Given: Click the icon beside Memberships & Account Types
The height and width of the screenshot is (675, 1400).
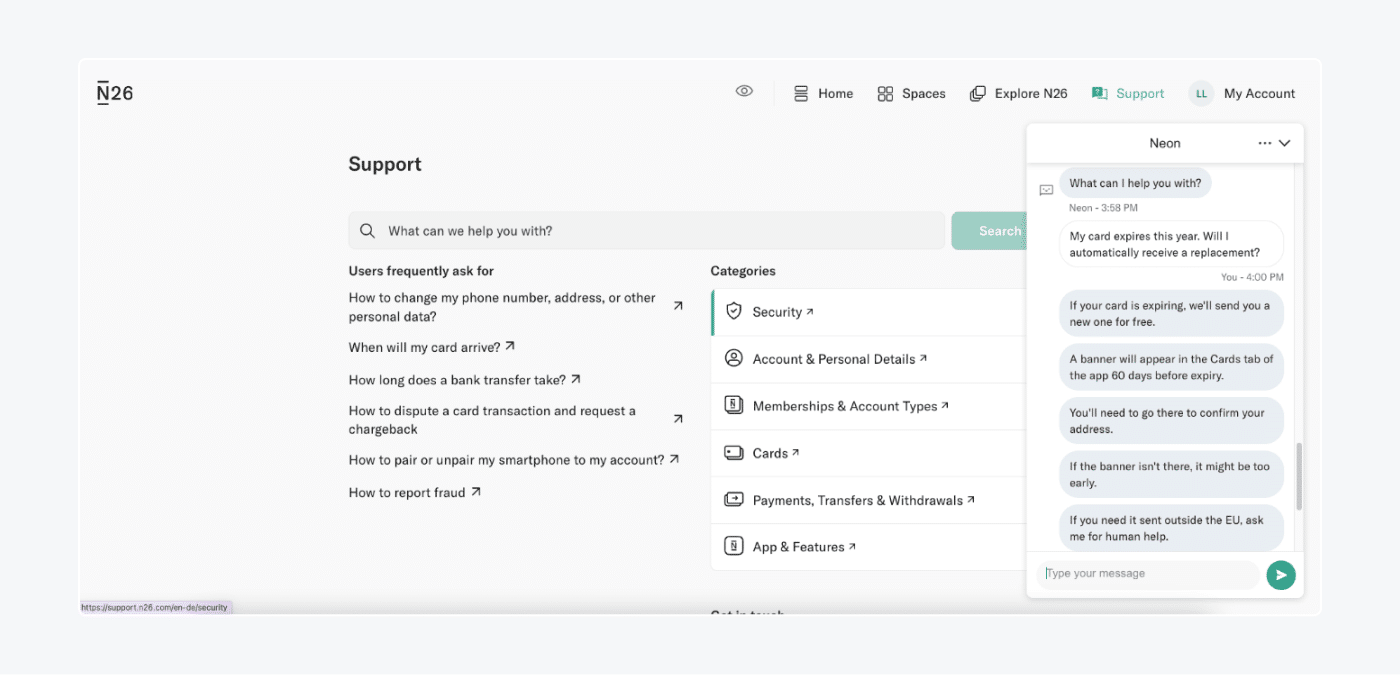Looking at the screenshot, I should 734,405.
